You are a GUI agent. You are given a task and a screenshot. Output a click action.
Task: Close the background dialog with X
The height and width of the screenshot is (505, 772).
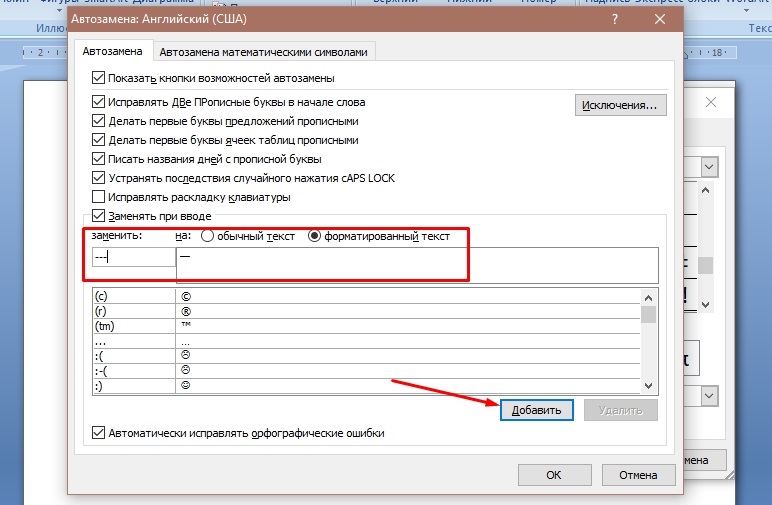(710, 102)
